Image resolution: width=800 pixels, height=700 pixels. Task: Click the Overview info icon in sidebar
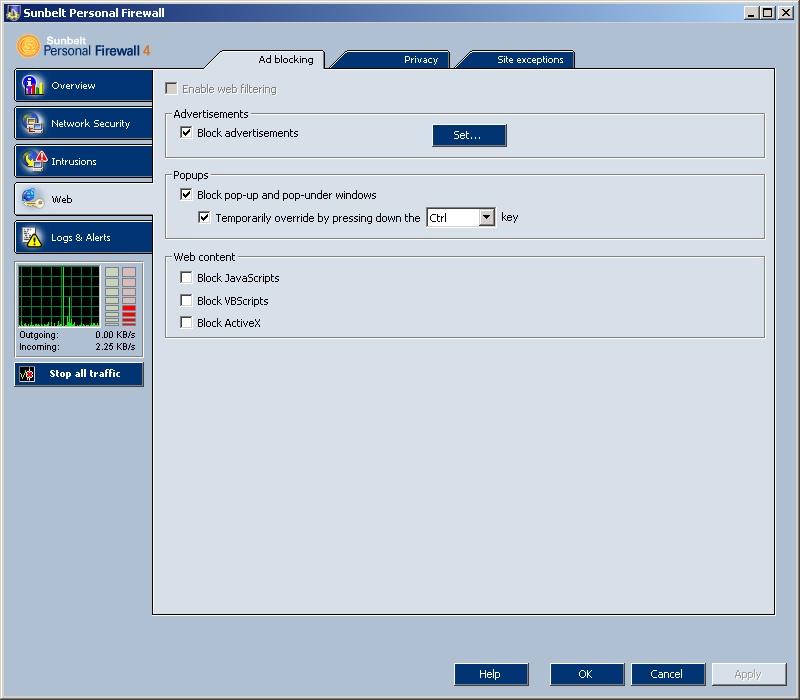(x=32, y=86)
